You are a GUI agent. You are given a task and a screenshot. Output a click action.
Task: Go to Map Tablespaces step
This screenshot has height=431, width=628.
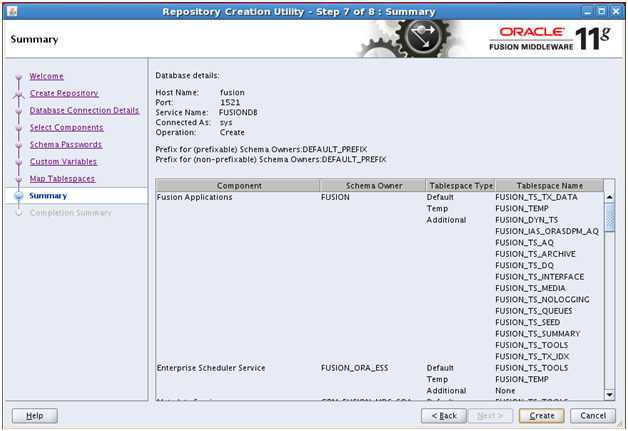[x=62, y=179]
